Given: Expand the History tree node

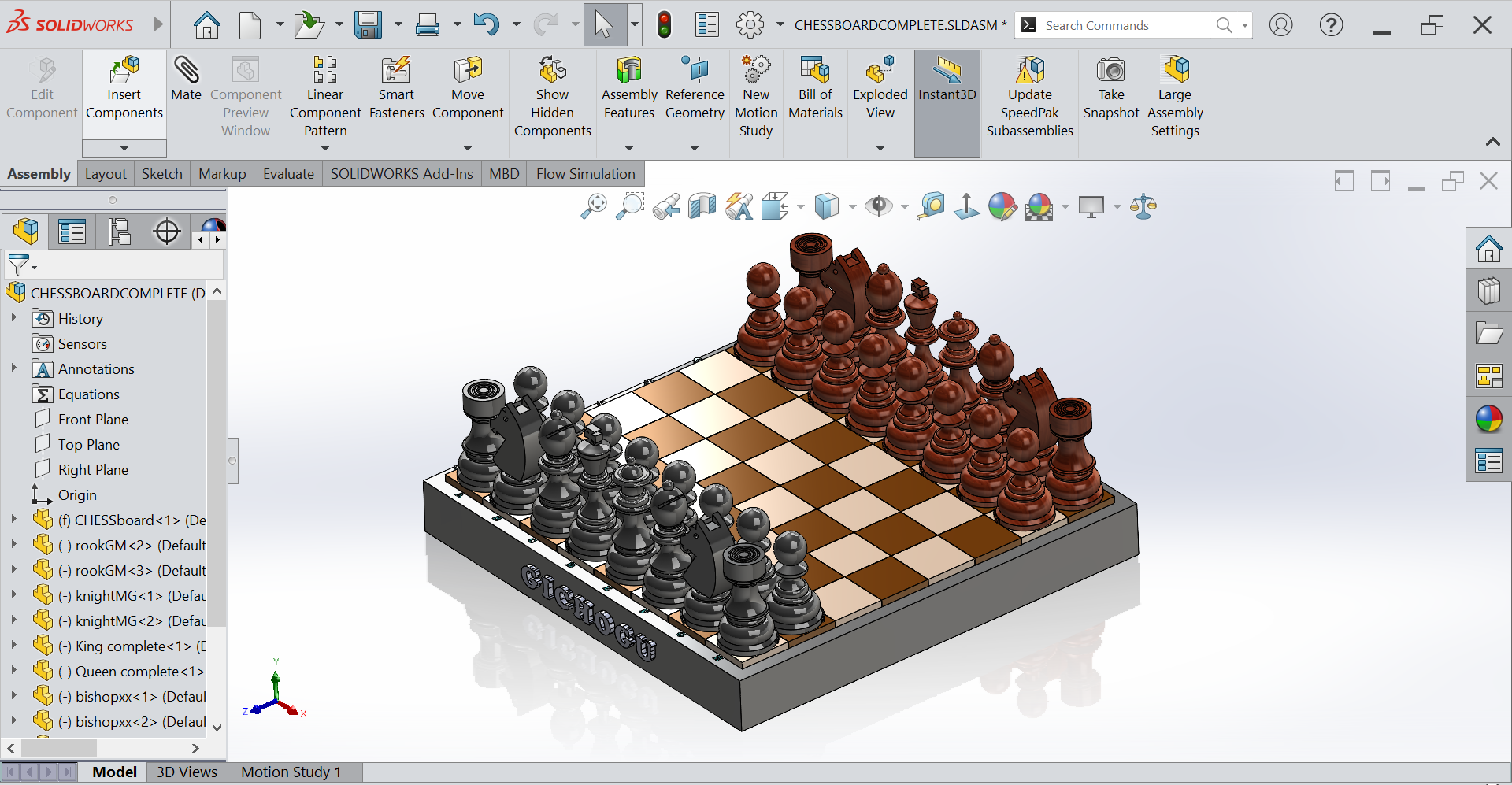Looking at the screenshot, I should 13,318.
